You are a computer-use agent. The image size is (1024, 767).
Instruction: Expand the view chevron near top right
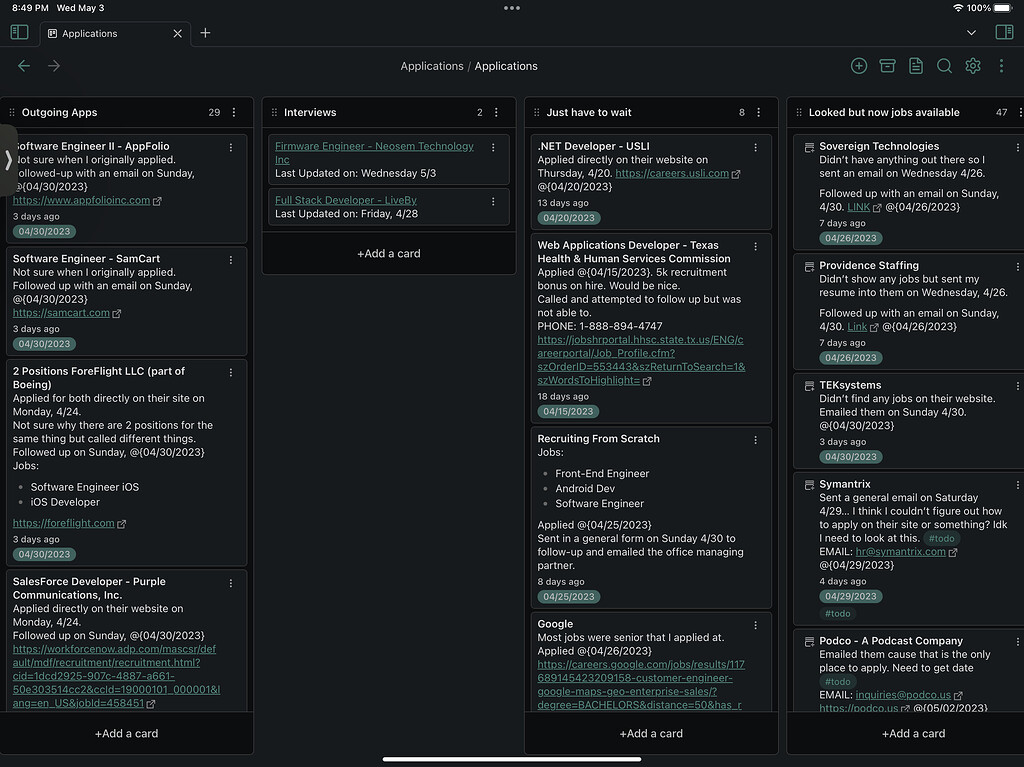tap(970, 32)
